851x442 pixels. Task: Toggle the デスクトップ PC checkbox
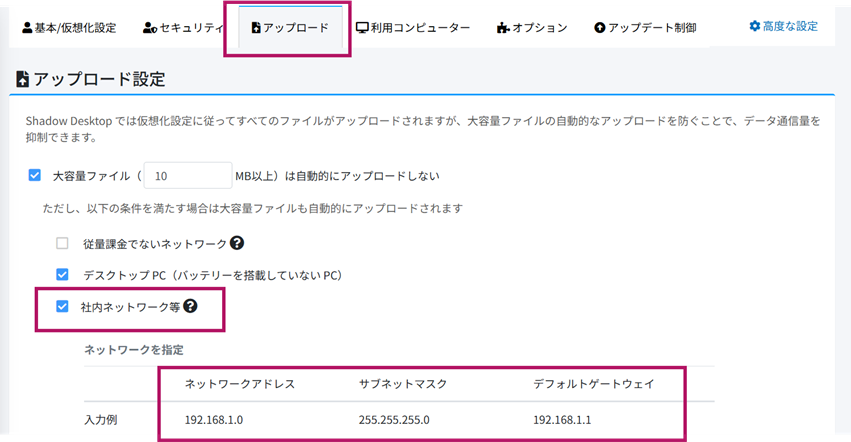click(63, 274)
